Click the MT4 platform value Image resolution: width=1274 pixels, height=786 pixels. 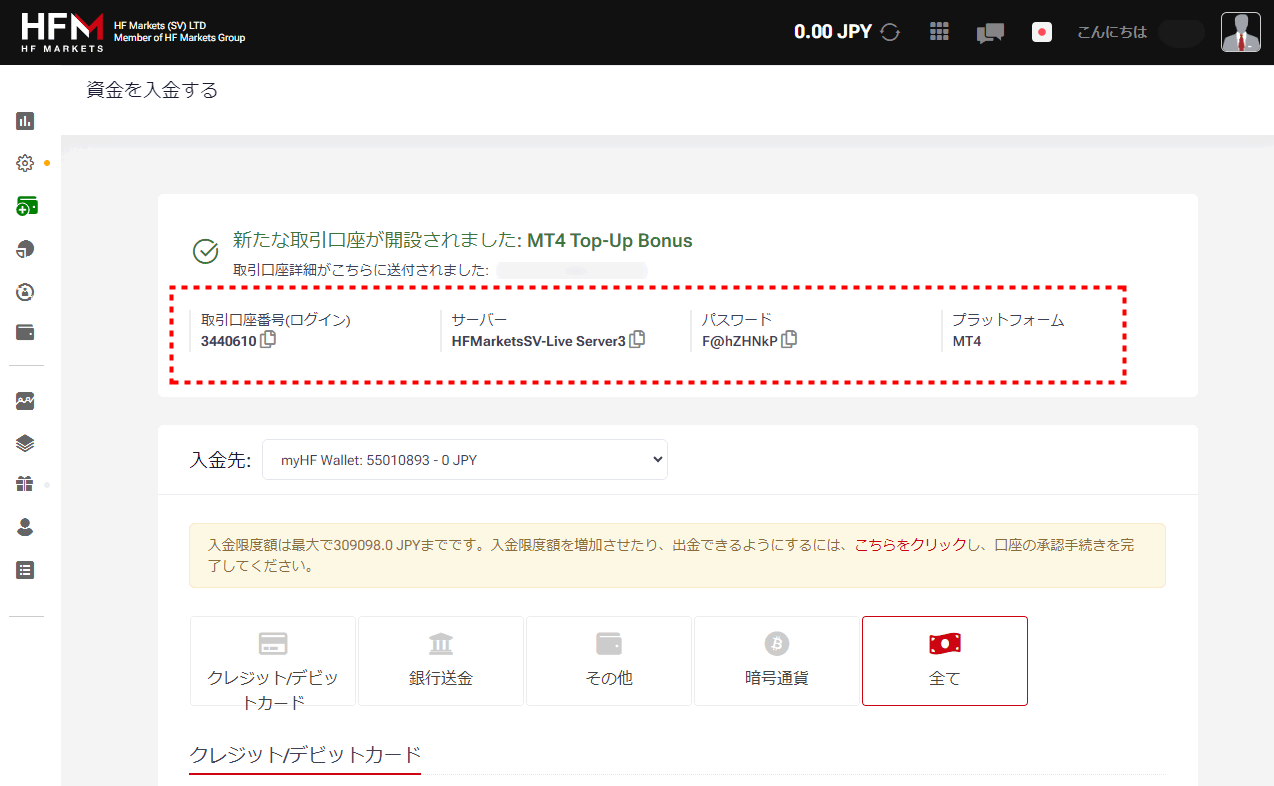pyautogui.click(x=967, y=341)
